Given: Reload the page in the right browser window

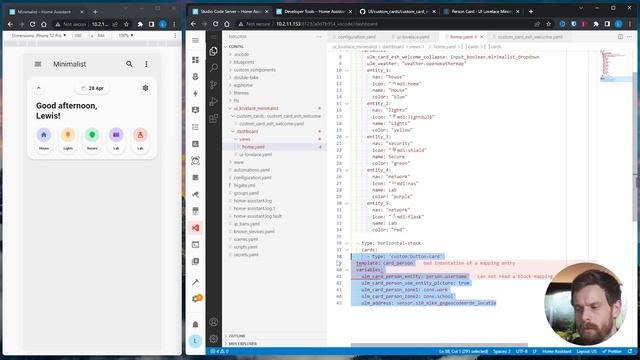Looking at the screenshot, I should click(216, 24).
